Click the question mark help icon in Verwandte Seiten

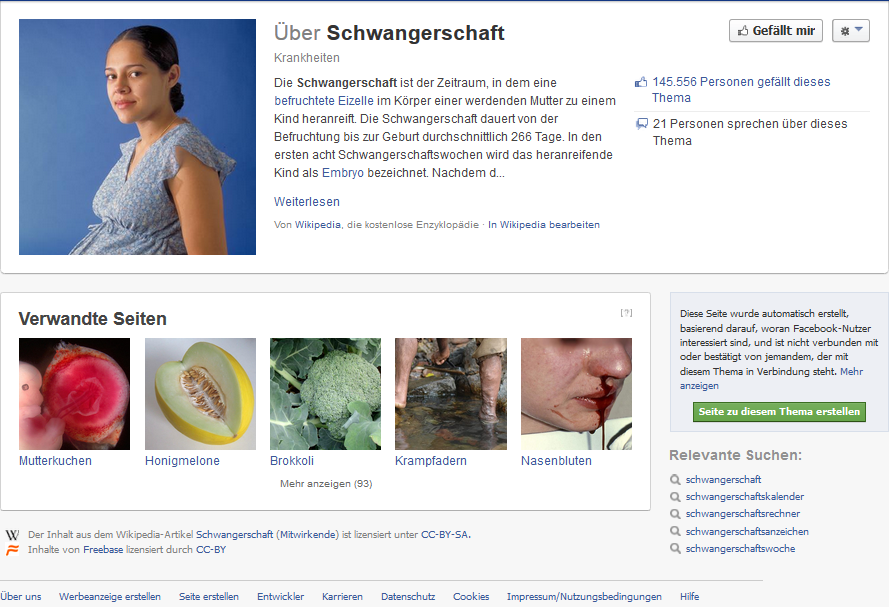point(626,312)
